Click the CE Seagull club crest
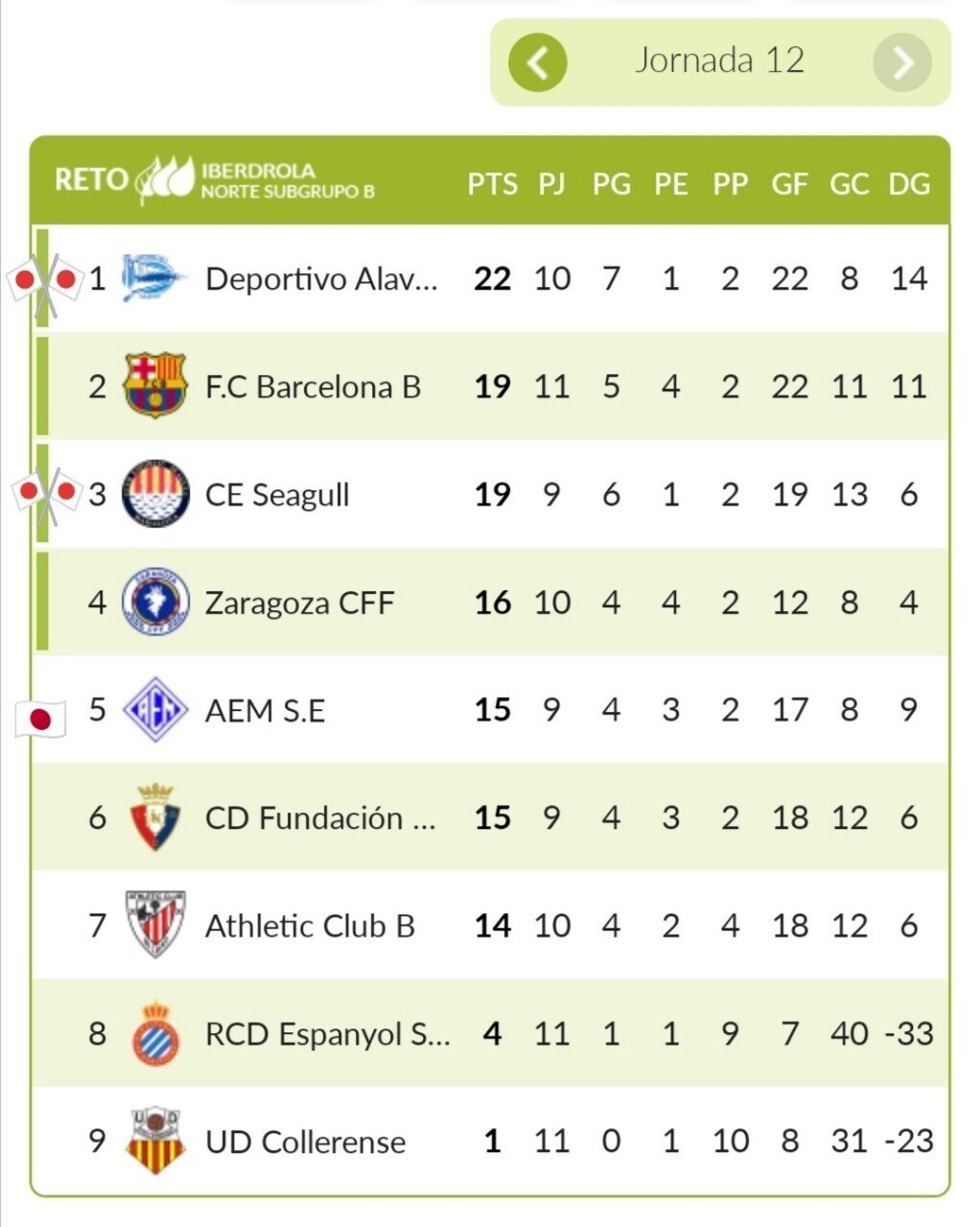 pyautogui.click(x=155, y=494)
